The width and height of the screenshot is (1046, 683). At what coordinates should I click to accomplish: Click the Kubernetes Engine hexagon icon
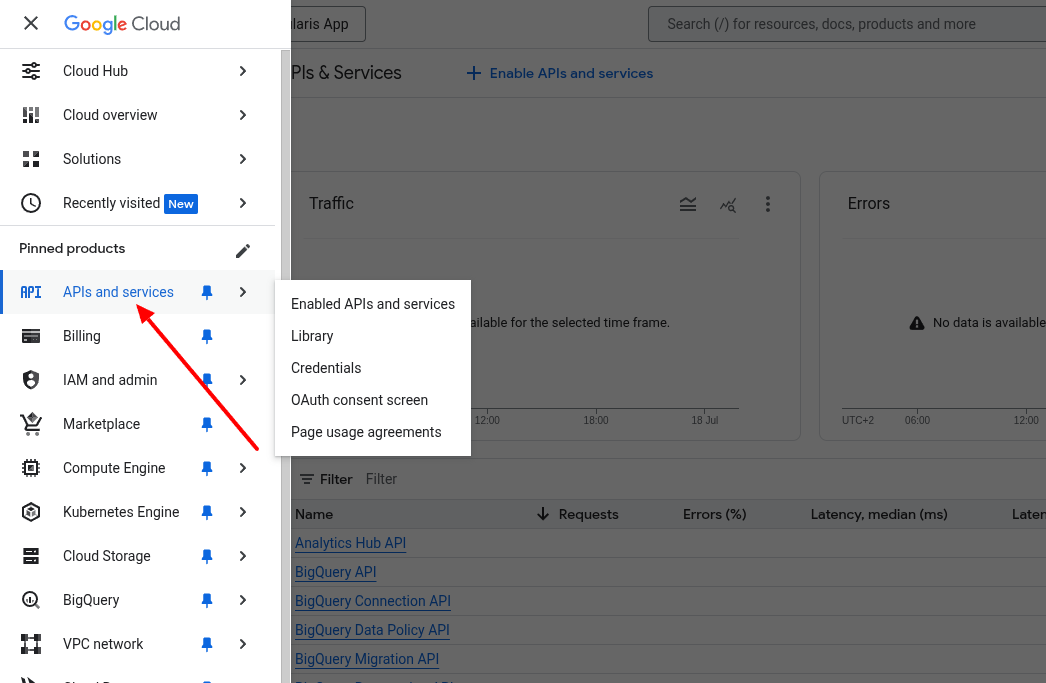click(x=31, y=512)
